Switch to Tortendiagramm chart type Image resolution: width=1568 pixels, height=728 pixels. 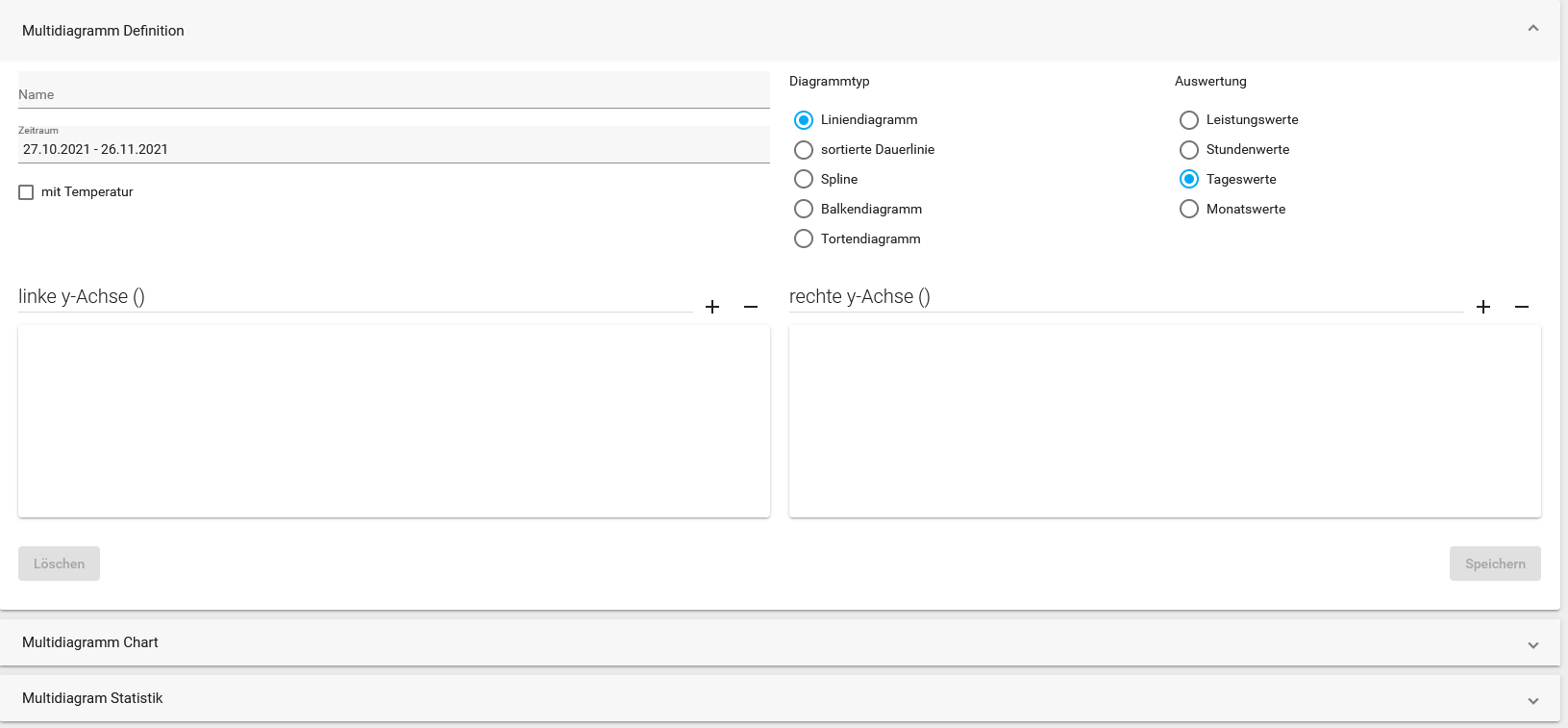[804, 239]
